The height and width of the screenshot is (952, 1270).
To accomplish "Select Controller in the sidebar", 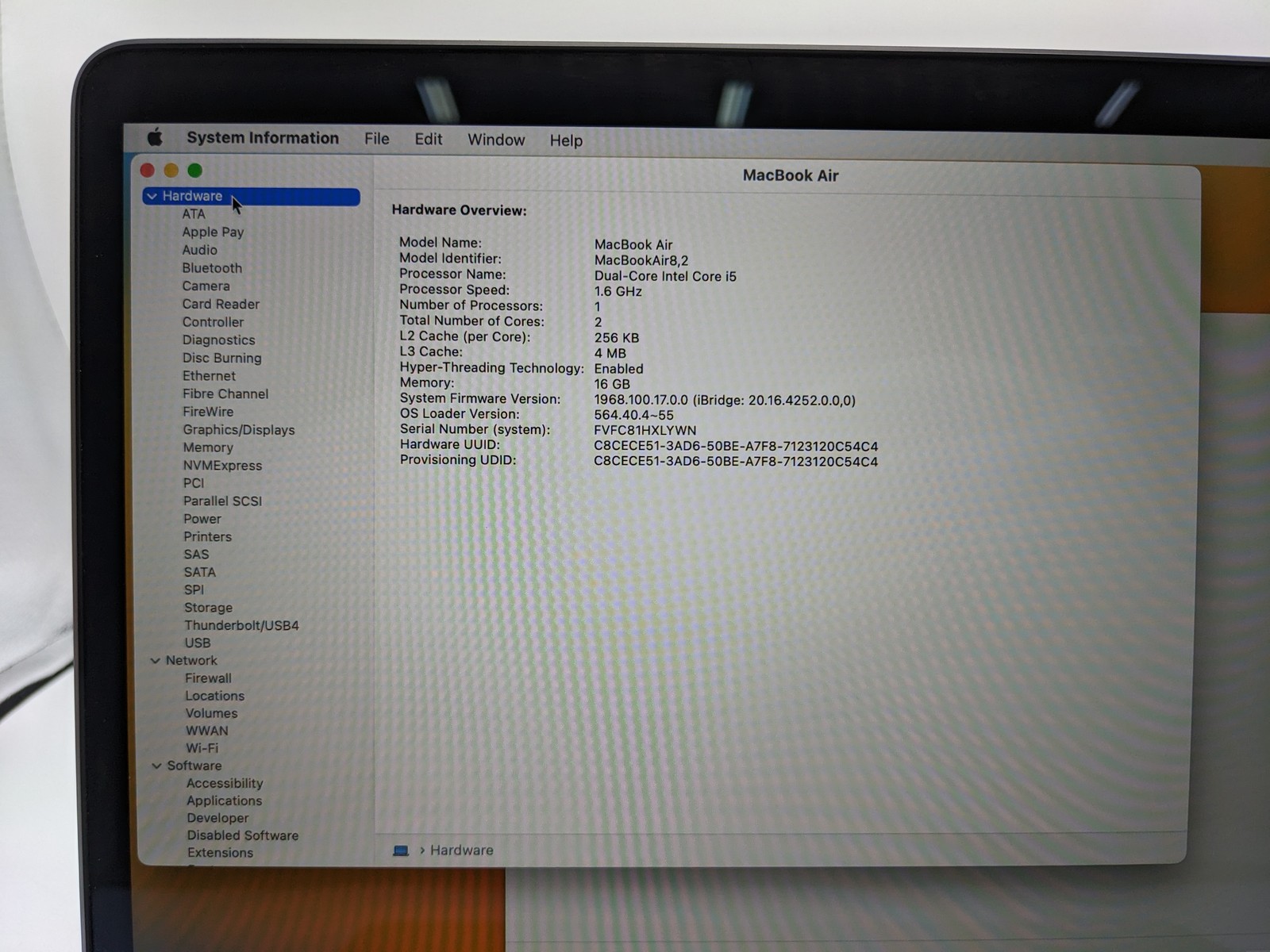I will (213, 322).
